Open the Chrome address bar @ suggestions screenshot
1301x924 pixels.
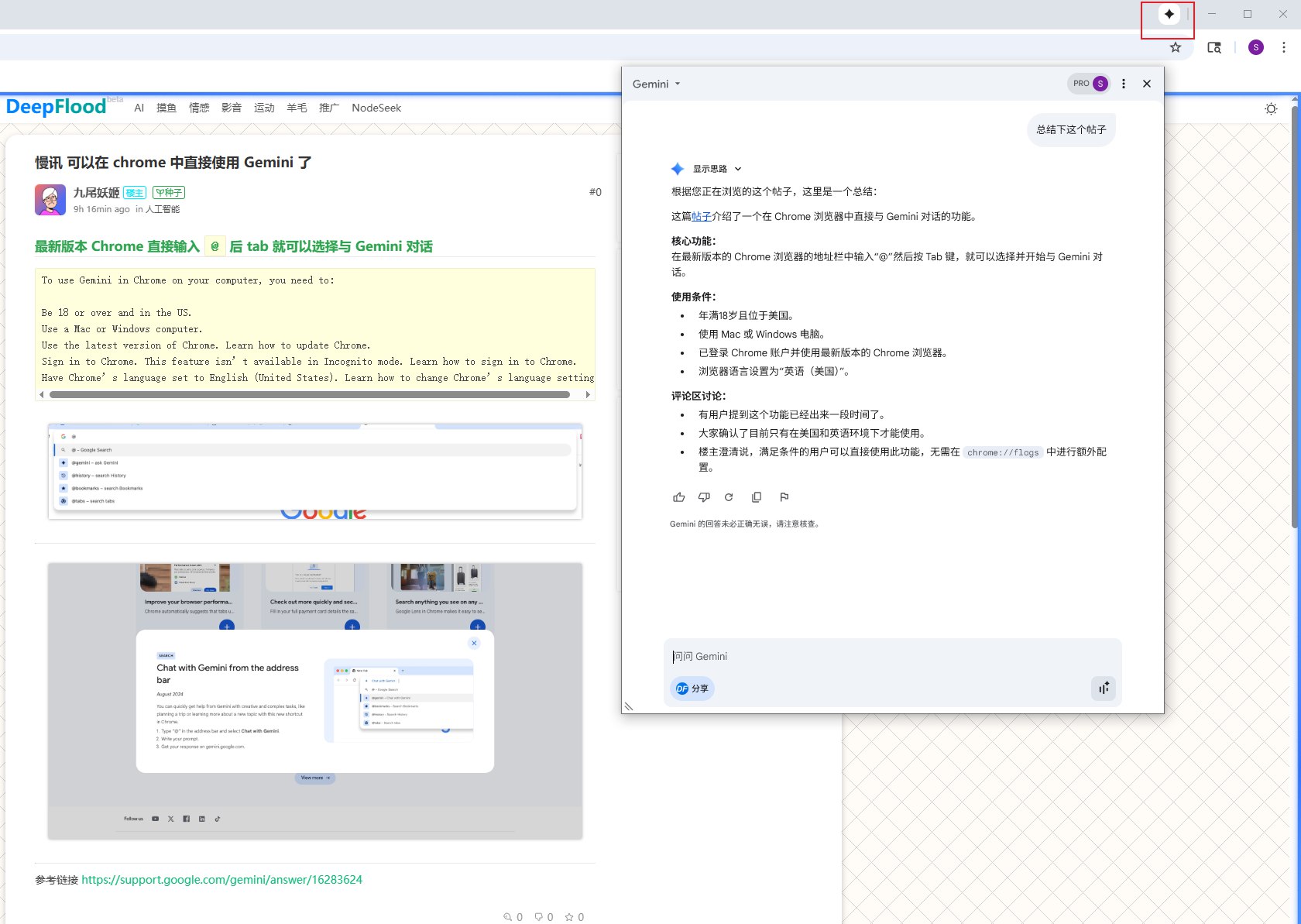click(x=314, y=472)
